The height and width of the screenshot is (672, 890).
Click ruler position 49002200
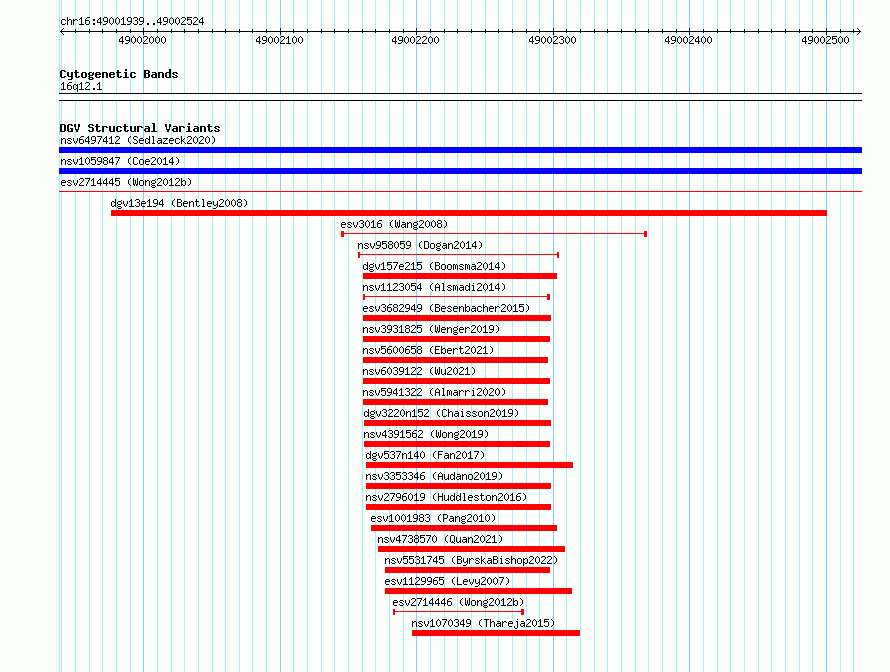415,40
